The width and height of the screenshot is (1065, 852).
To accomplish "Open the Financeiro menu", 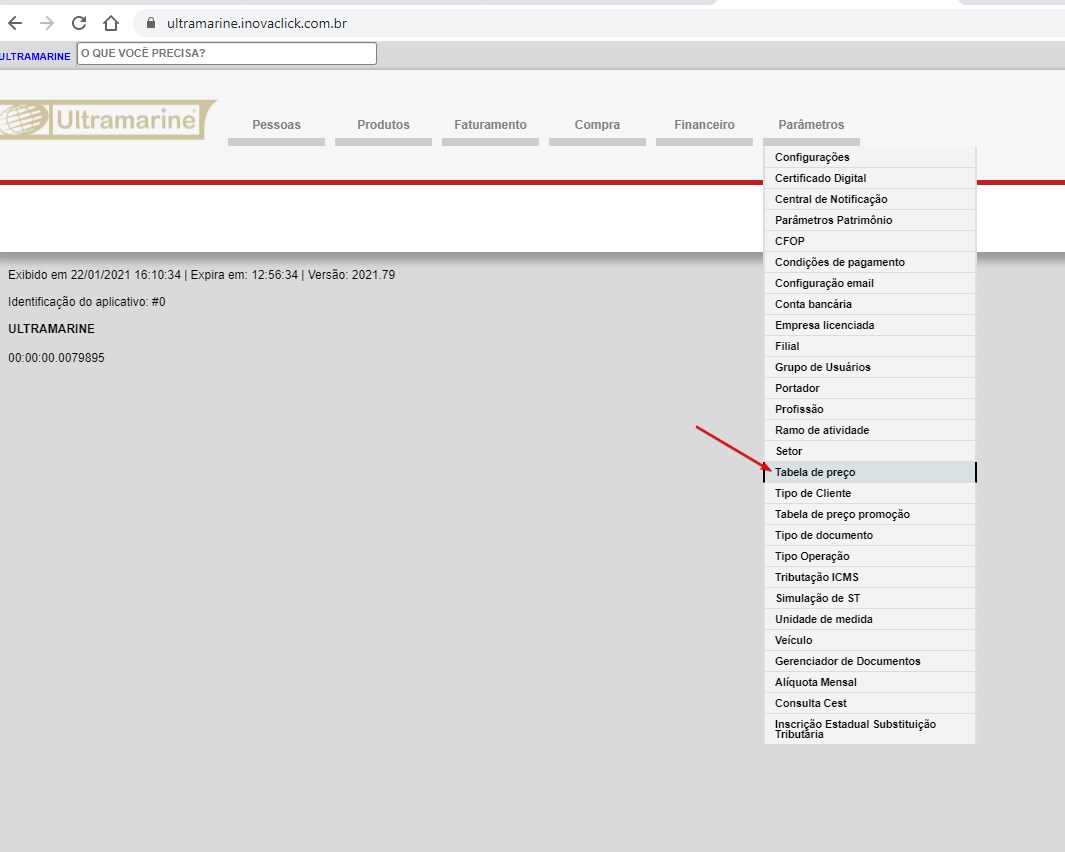I will point(704,125).
